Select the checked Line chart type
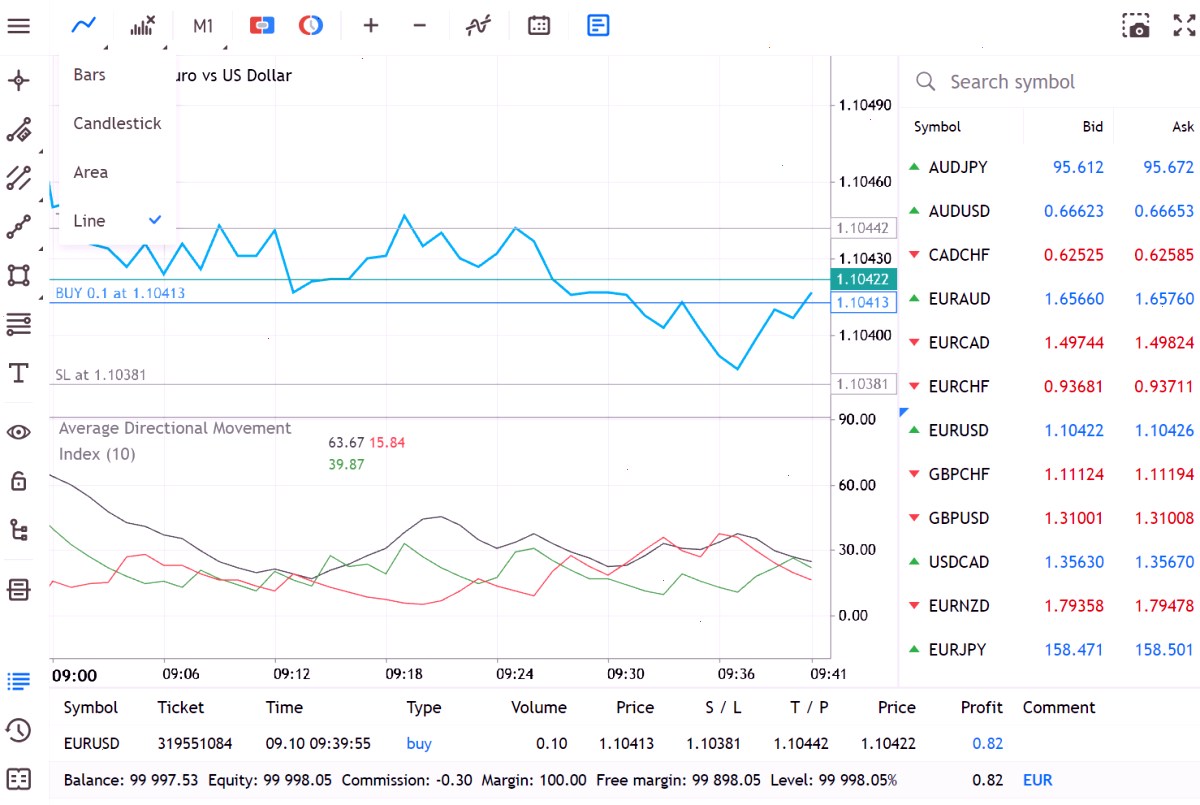 118,220
